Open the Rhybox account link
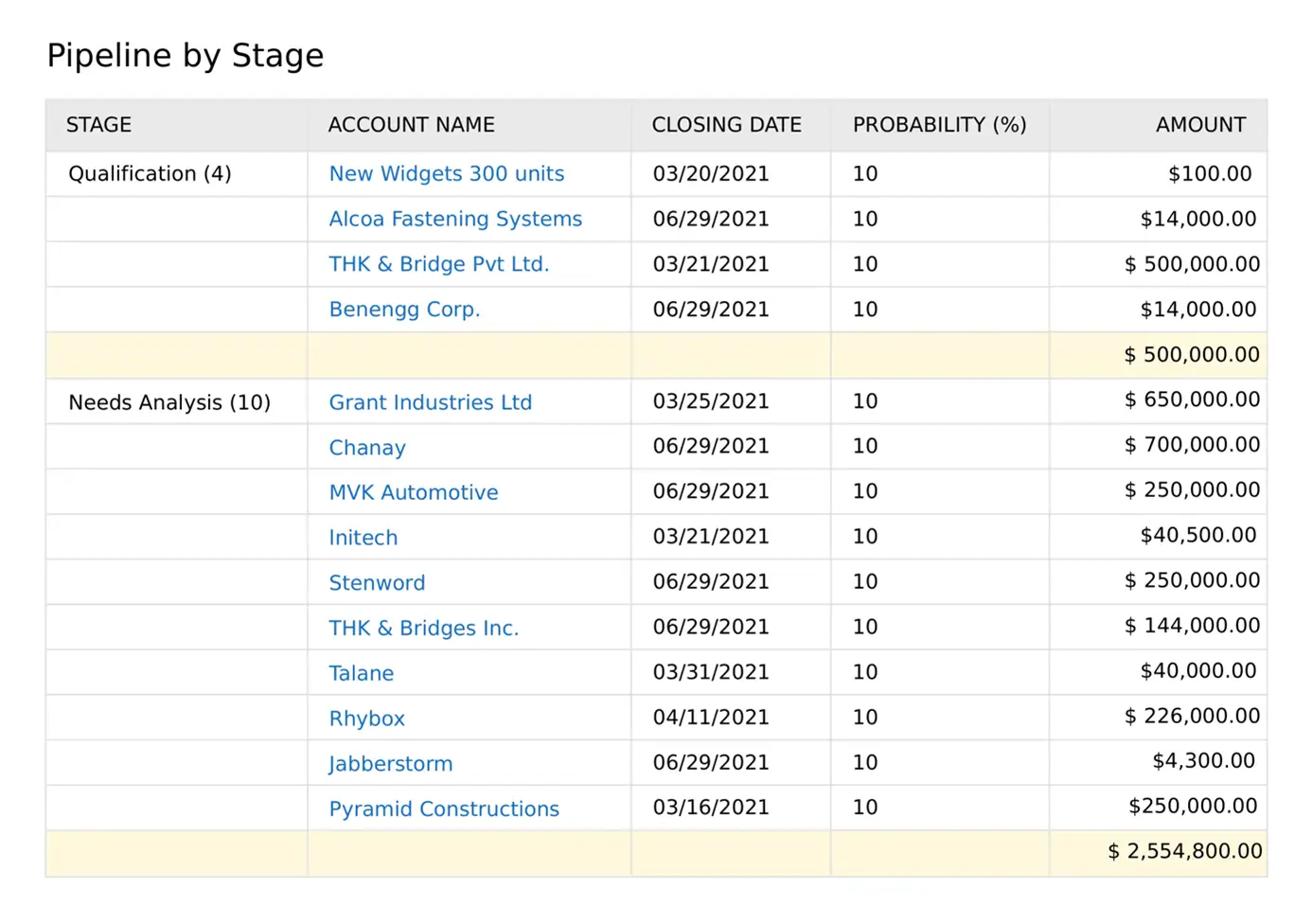Viewport: 1312px width, 924px height. (366, 719)
